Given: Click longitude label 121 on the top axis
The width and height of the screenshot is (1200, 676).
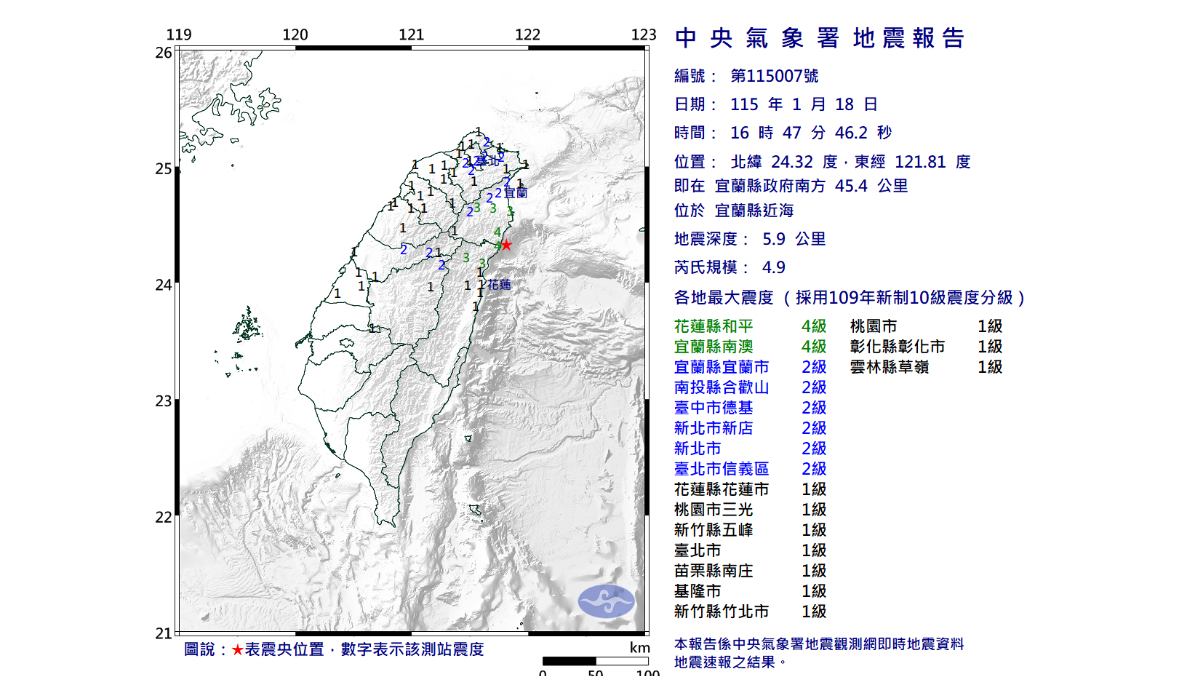Looking at the screenshot, I should (411, 35).
